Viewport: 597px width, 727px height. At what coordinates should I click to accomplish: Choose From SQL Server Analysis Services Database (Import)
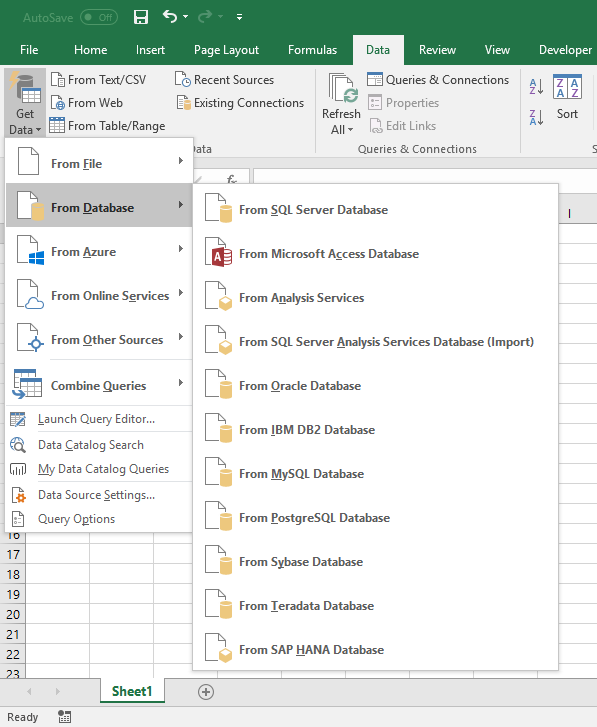(x=375, y=342)
